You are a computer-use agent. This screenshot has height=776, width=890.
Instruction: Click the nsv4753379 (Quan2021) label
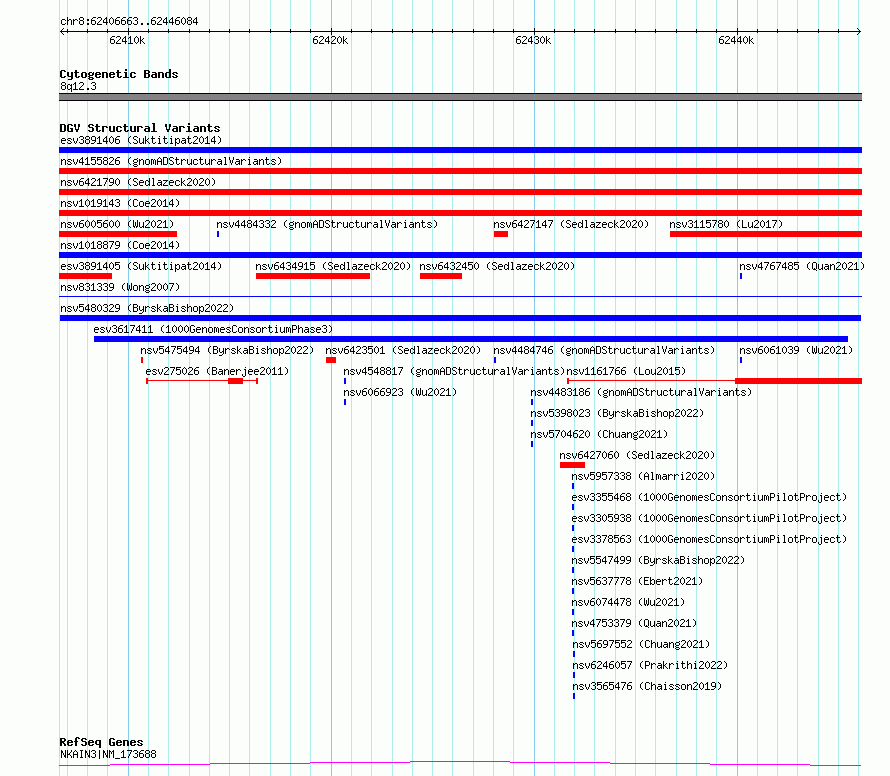(634, 623)
